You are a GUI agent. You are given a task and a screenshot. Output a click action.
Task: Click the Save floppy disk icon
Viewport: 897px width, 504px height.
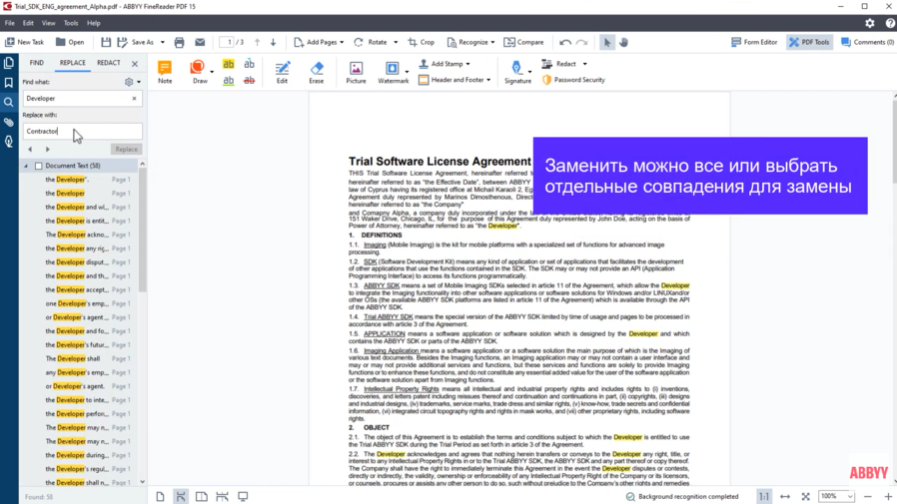click(106, 42)
